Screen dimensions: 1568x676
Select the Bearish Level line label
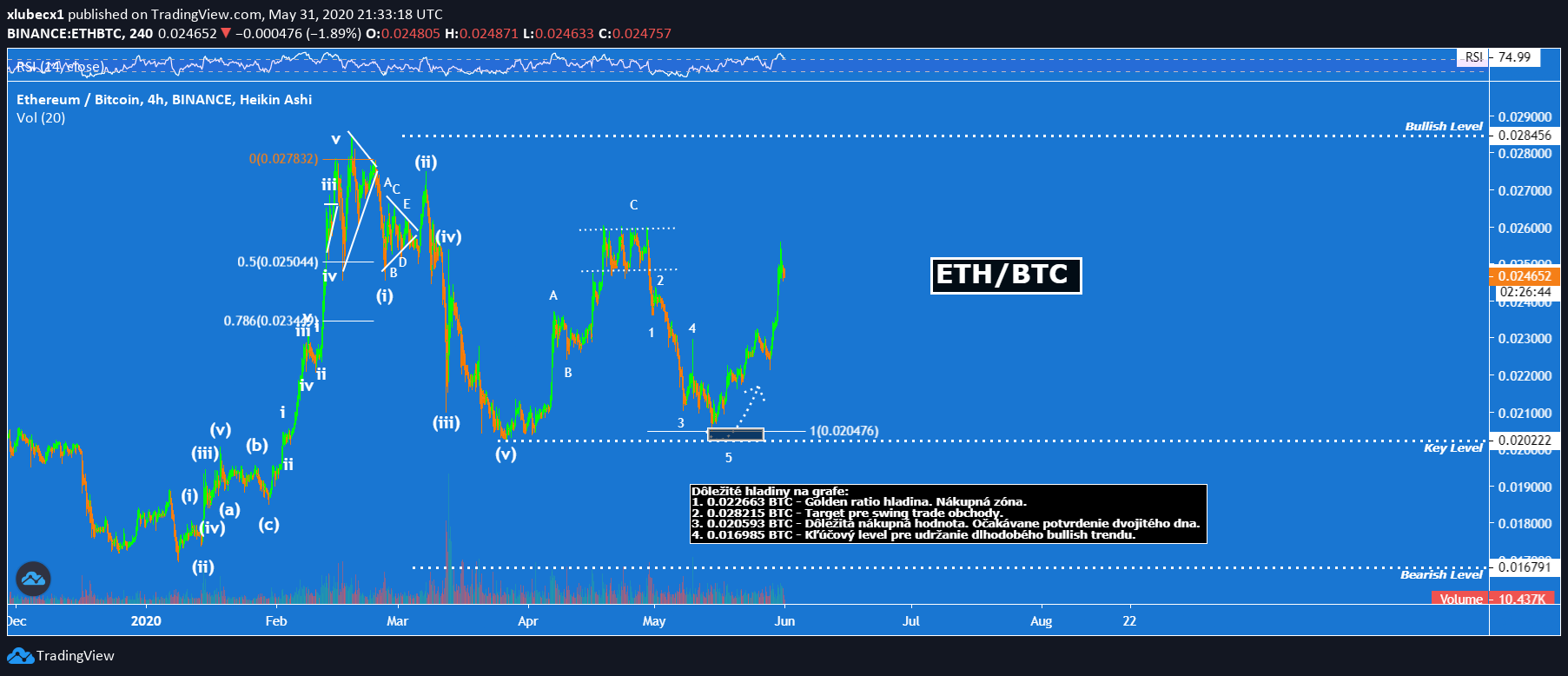(x=1441, y=575)
